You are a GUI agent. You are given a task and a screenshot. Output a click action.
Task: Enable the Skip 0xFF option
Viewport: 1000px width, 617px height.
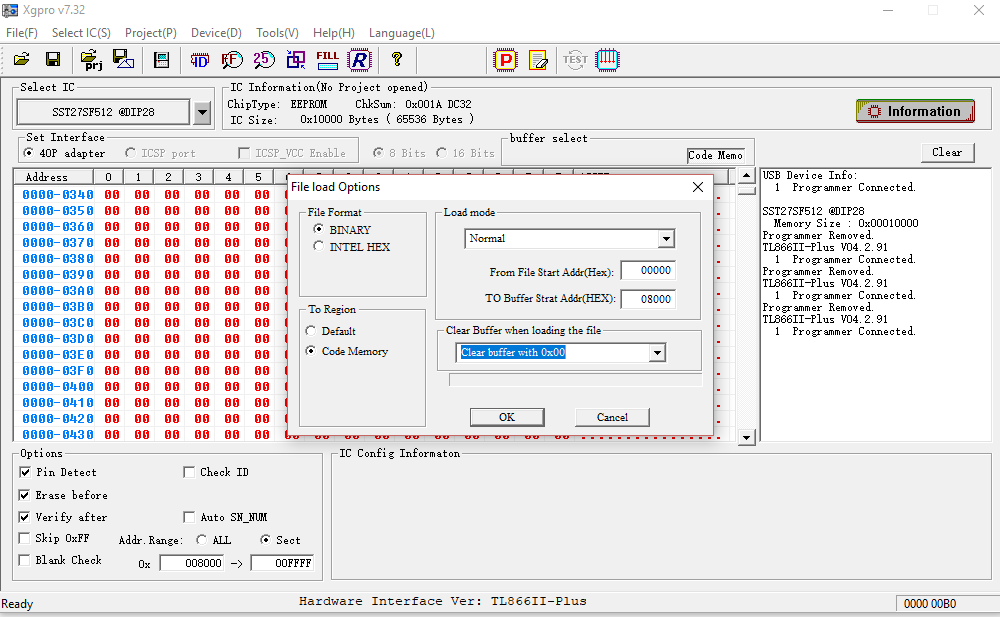coord(25,538)
